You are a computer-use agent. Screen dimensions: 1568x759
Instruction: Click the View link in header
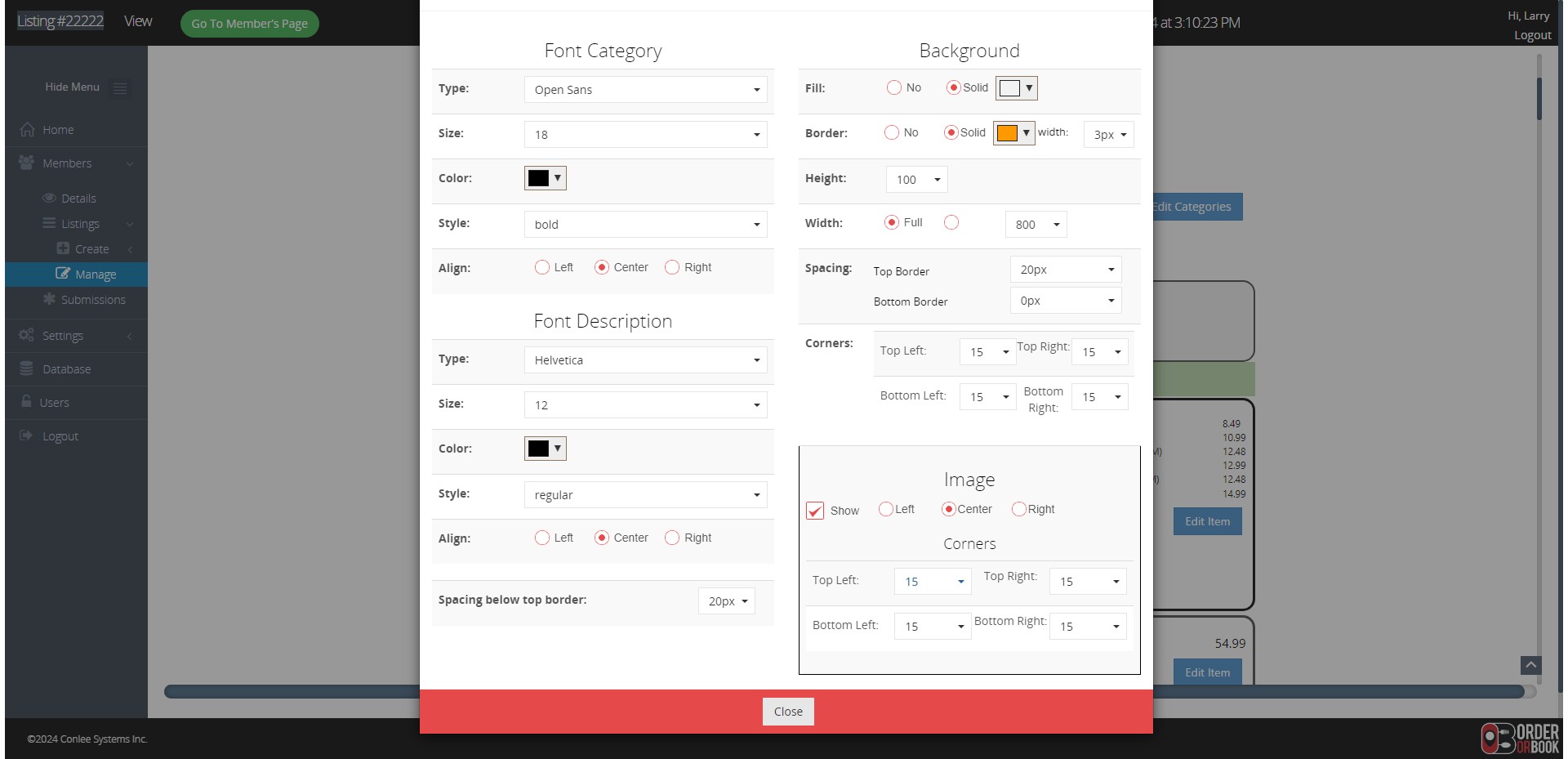coord(138,21)
